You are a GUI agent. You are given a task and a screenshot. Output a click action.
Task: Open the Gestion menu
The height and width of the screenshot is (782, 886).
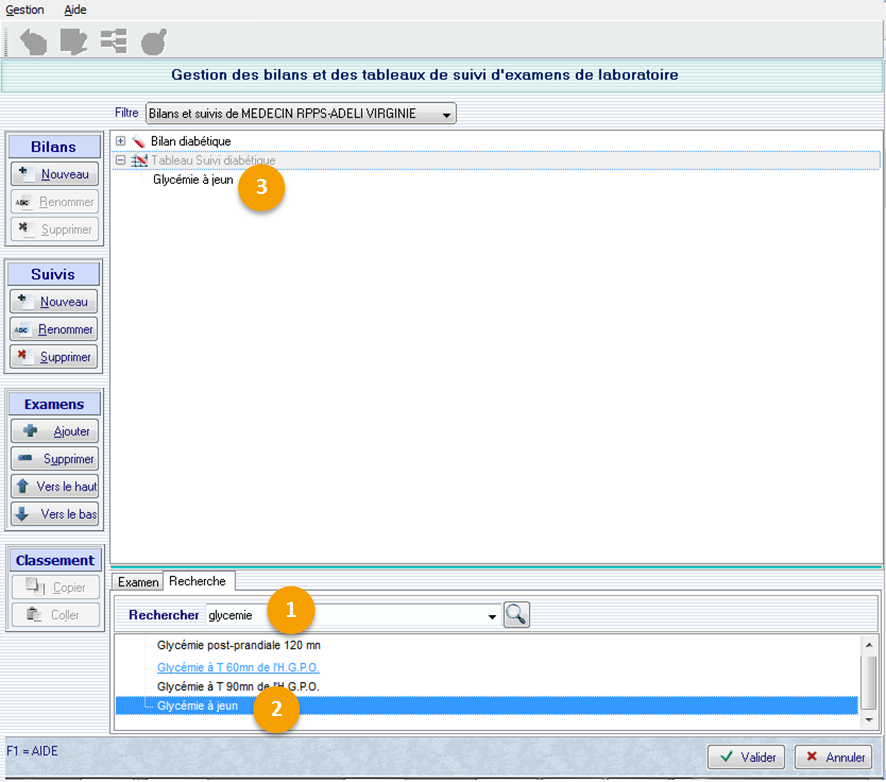coord(25,10)
